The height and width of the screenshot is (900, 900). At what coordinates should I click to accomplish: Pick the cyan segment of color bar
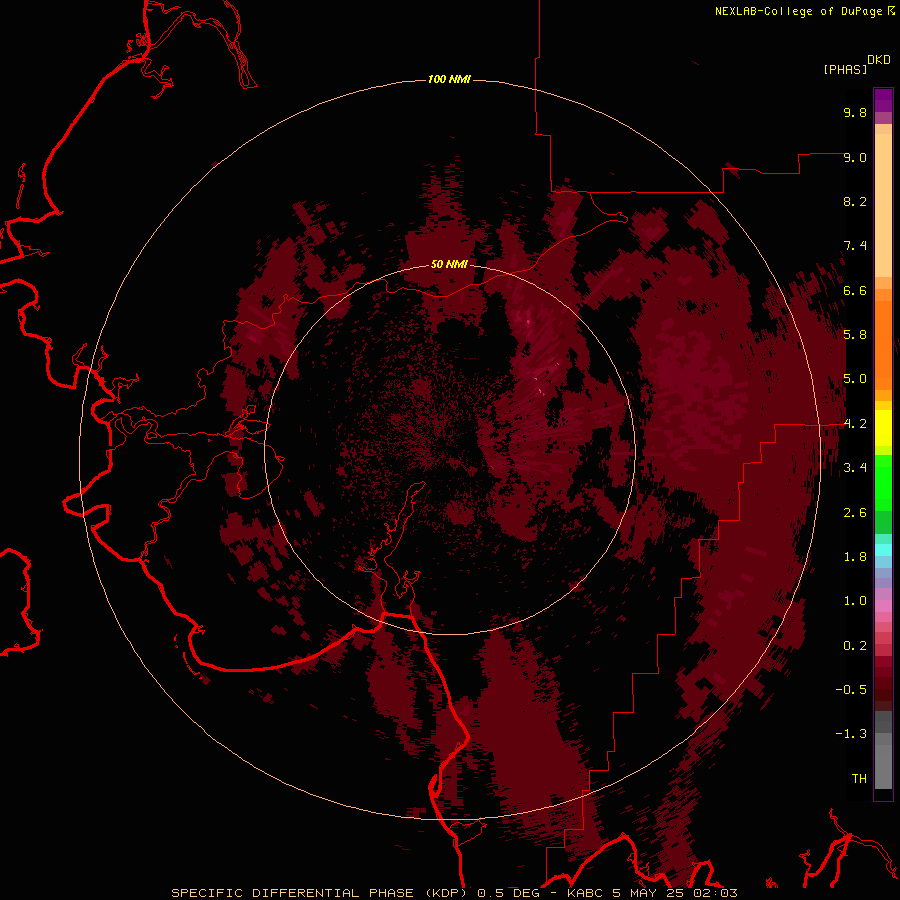pos(883,550)
